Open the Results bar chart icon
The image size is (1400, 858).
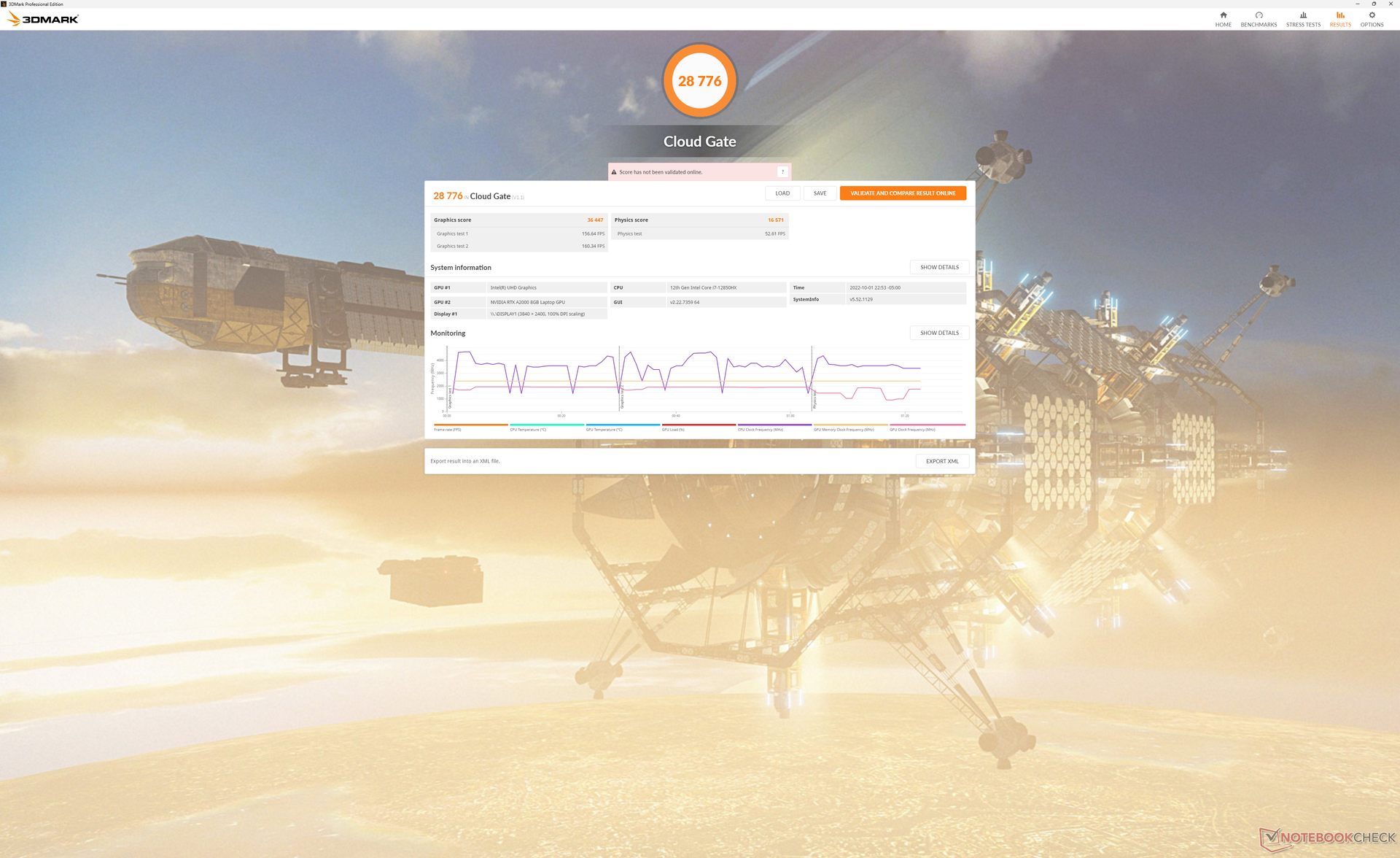click(1339, 15)
